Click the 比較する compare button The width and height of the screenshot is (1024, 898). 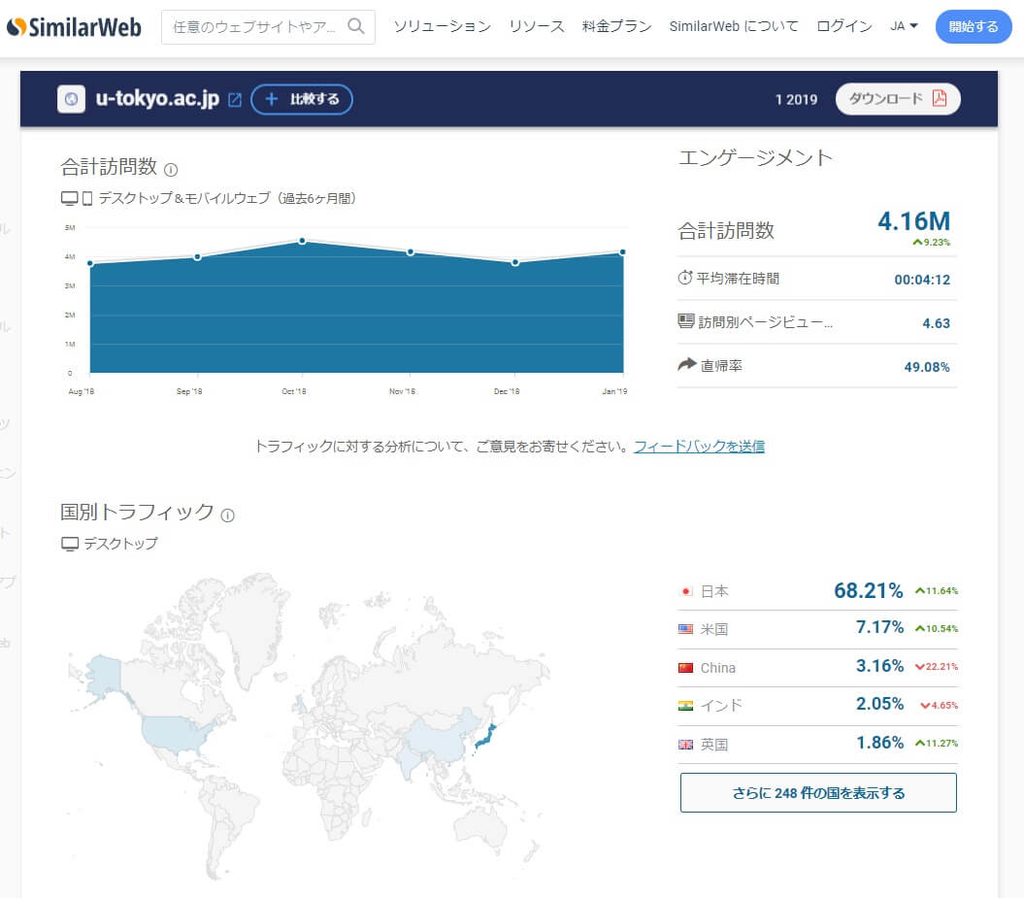point(302,99)
